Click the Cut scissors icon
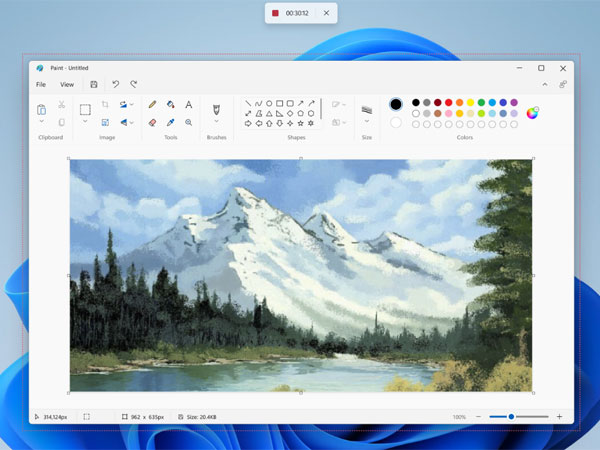Screen dimensions: 600x450 pos(62,104)
